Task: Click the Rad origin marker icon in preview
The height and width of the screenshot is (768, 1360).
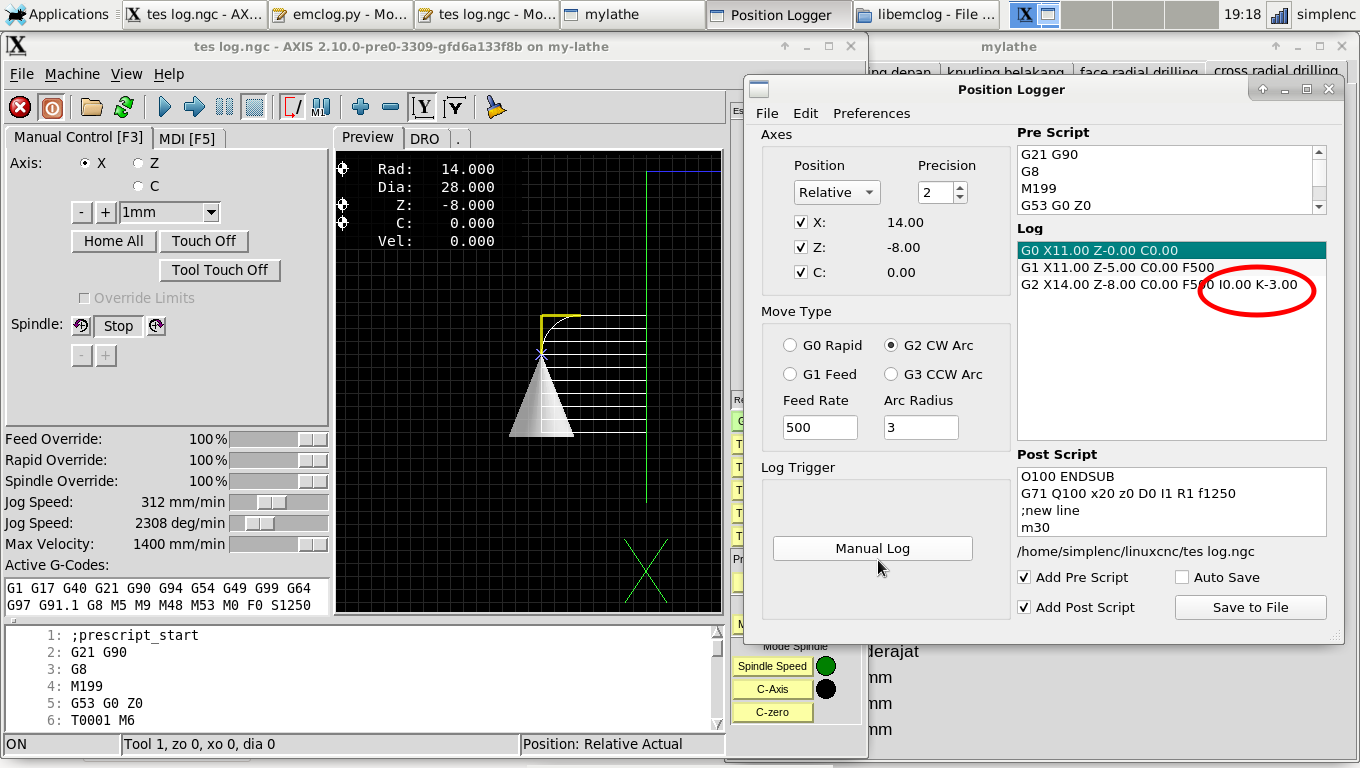Action: click(343, 169)
